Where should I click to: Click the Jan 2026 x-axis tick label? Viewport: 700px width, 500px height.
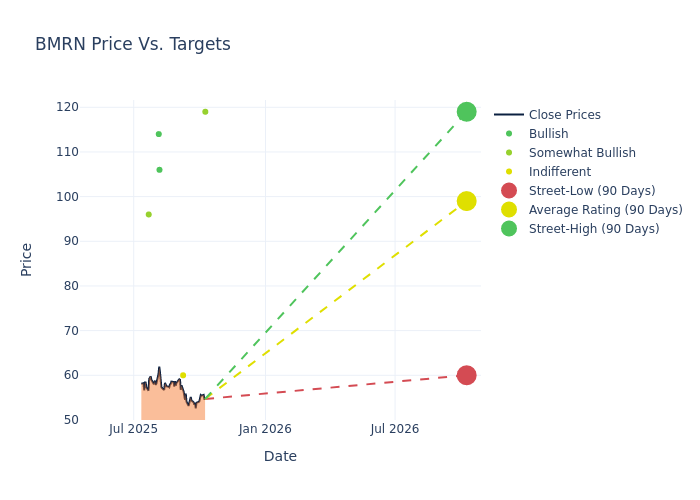(265, 429)
